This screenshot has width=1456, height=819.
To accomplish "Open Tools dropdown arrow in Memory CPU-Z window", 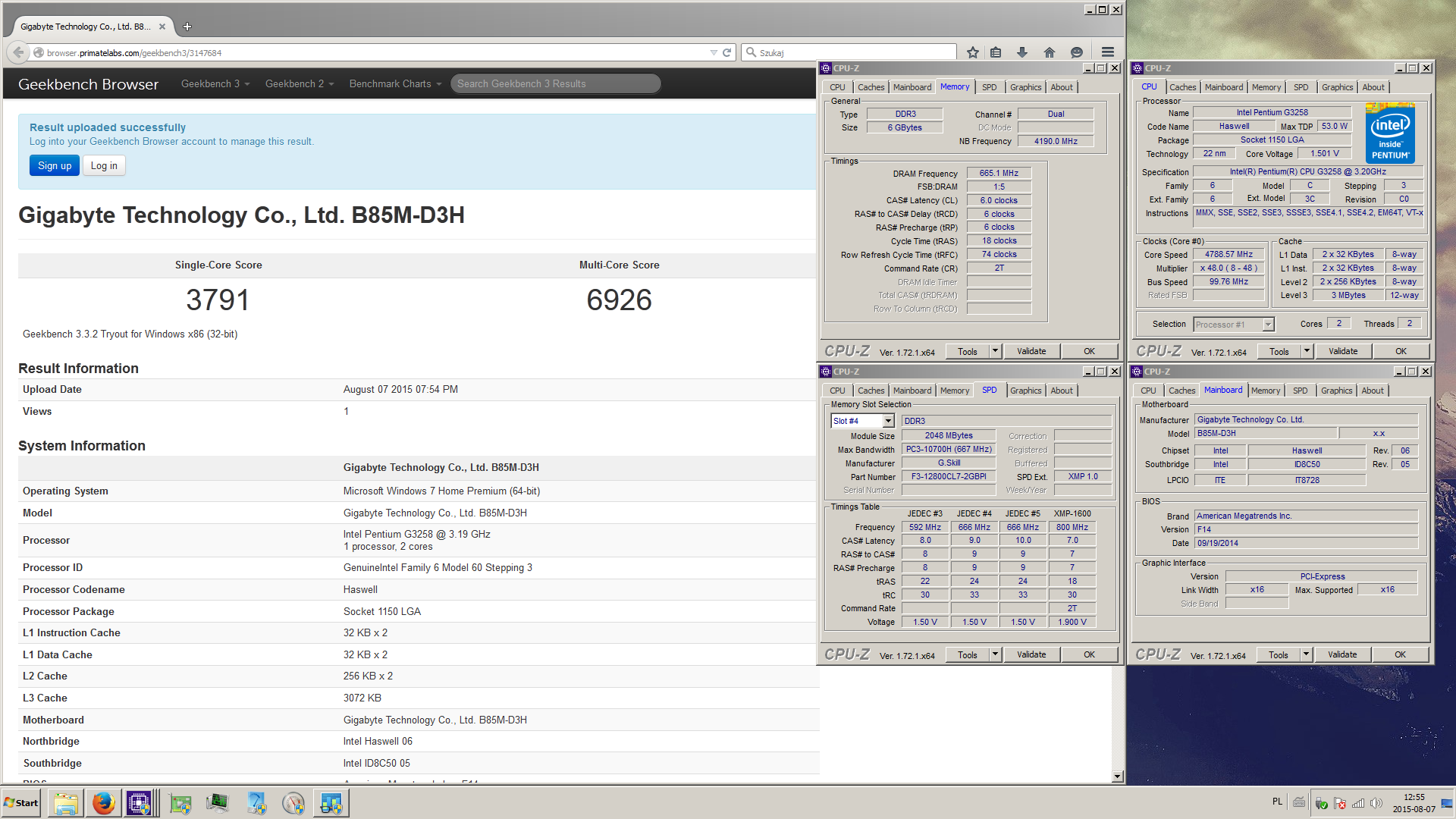I will 996,351.
